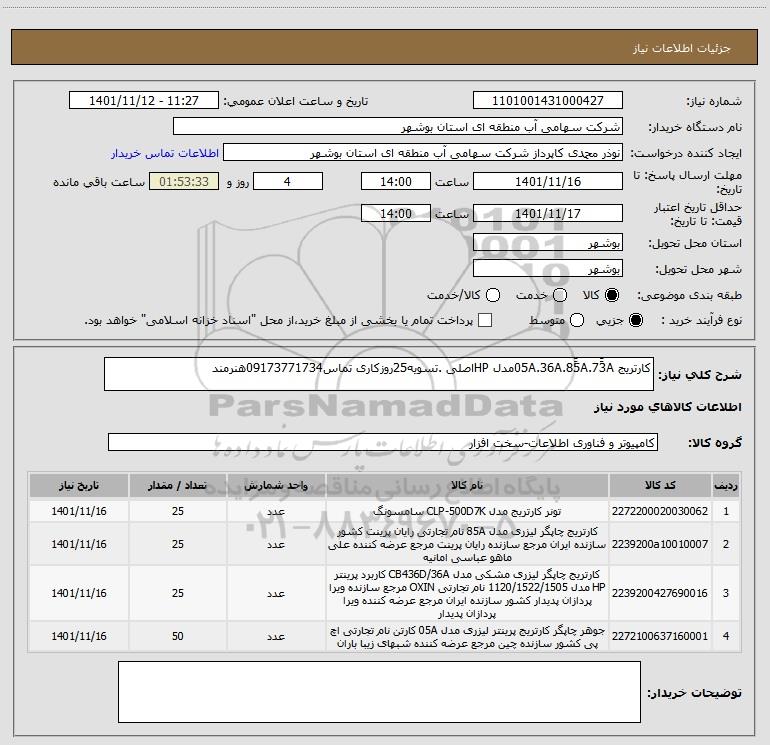Click the تعداد / مقدار column header
This screenshot has height=745, width=770.
(178, 486)
